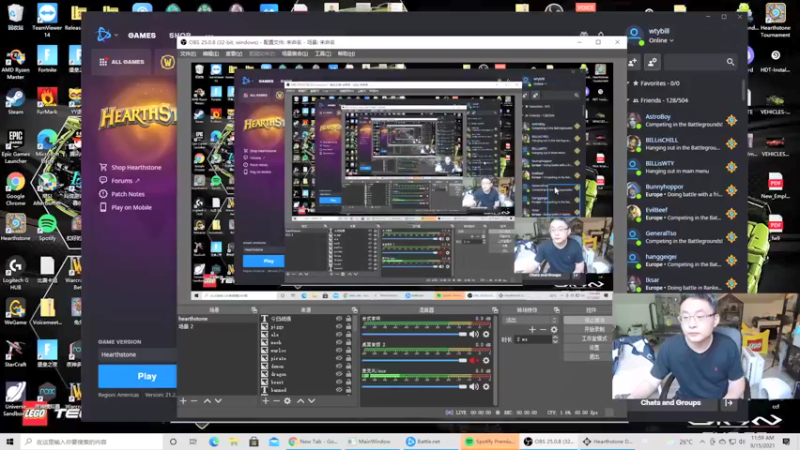
Task: Open settings gear for first mixer channel
Action: [x=486, y=334]
